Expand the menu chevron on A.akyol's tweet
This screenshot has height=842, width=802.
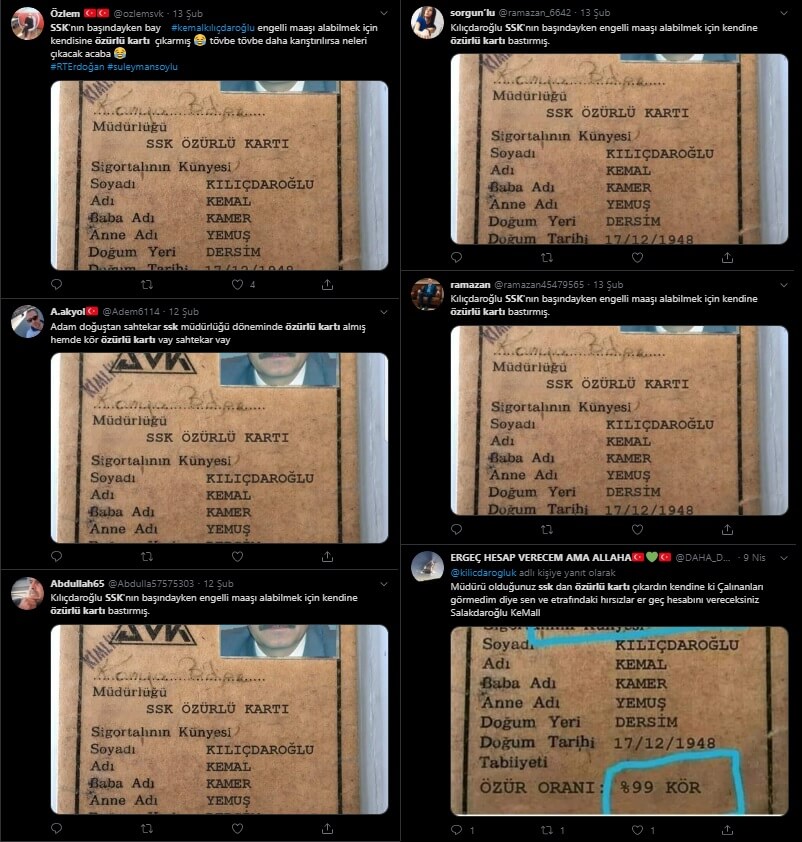coord(384,312)
